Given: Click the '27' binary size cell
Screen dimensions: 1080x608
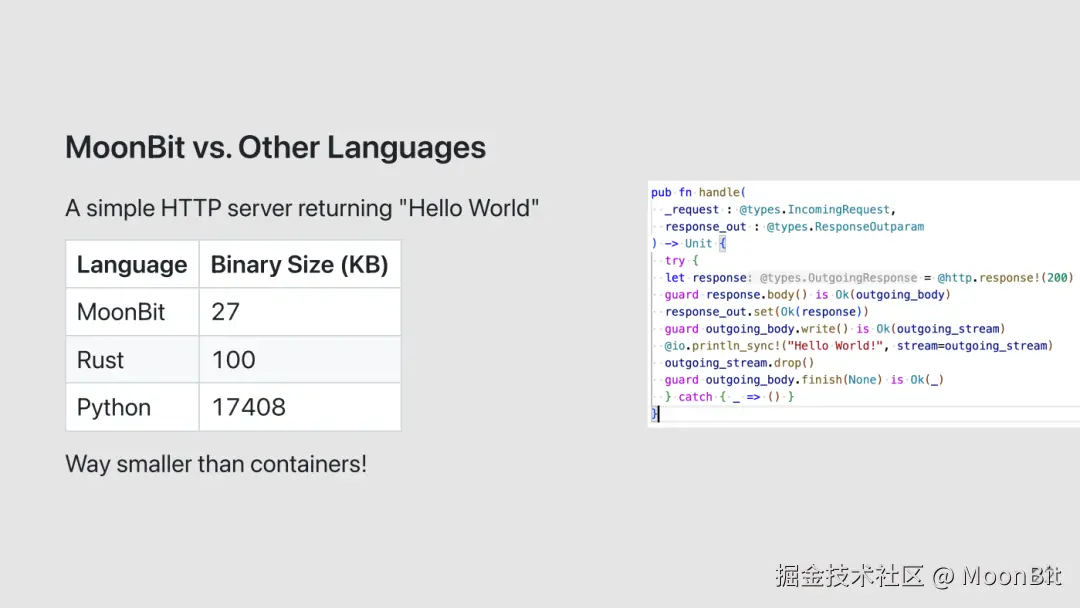Looking at the screenshot, I should click(300, 312).
